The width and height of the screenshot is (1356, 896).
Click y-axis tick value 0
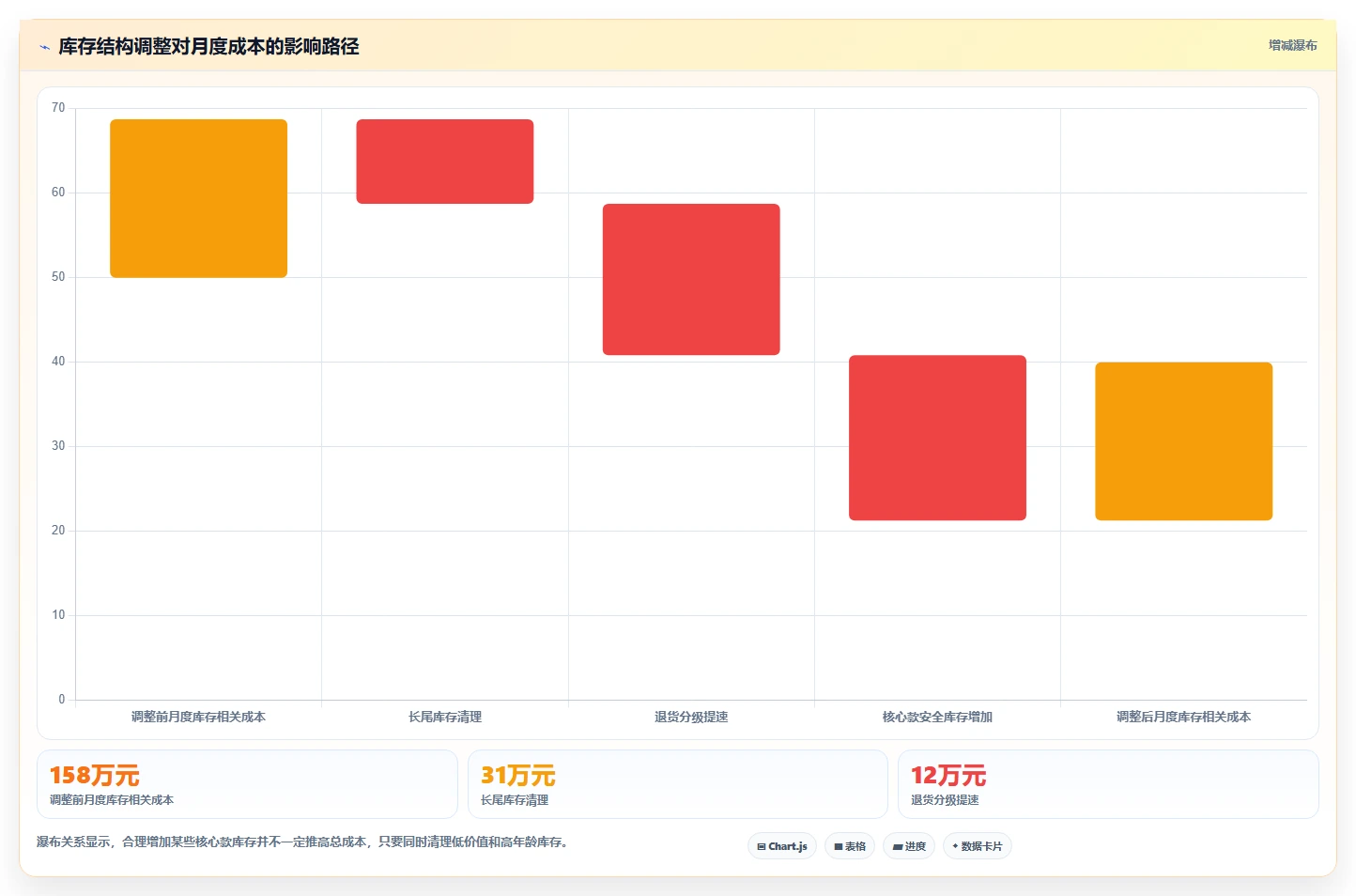[62, 700]
